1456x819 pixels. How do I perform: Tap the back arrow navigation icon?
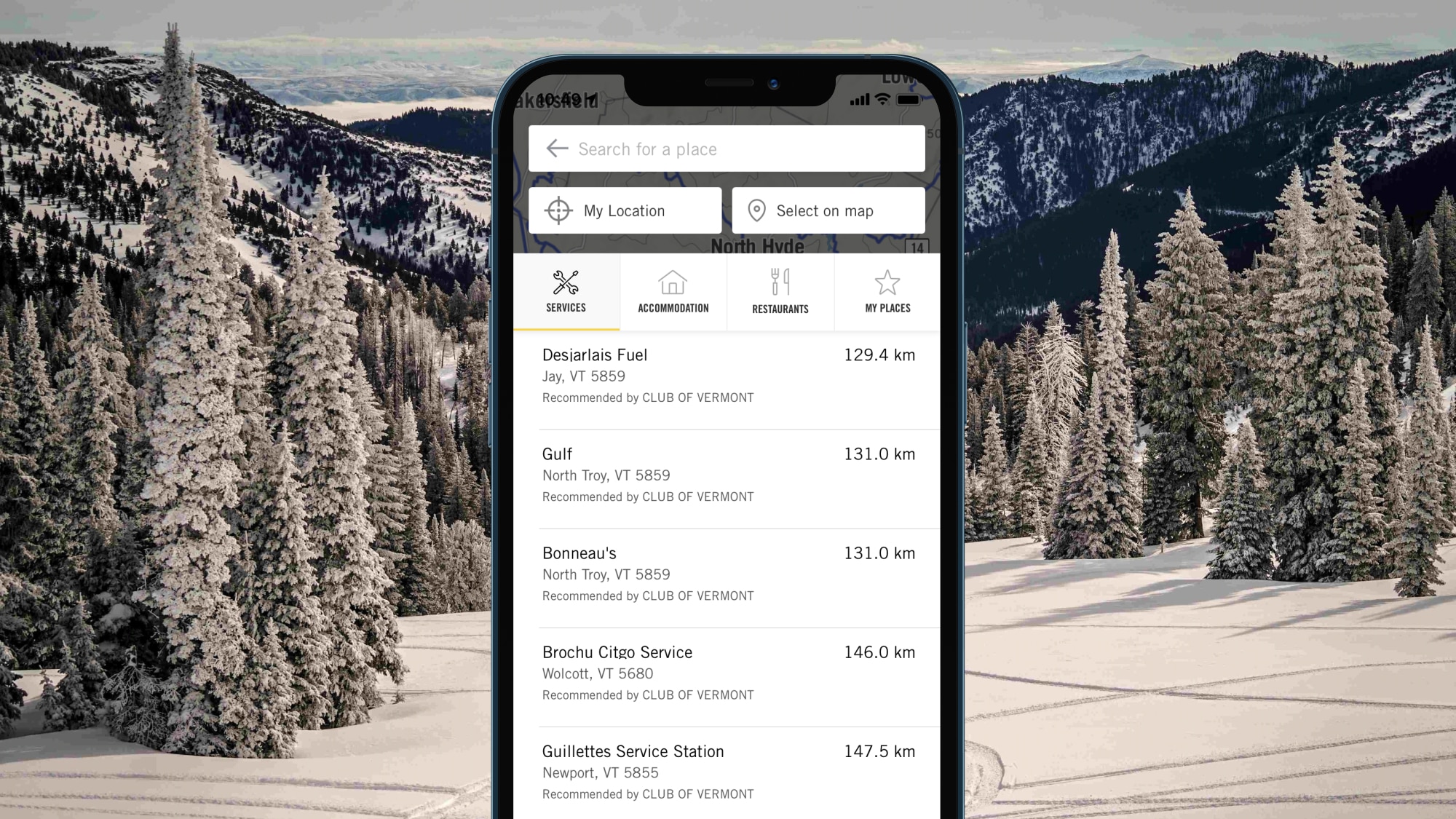pyautogui.click(x=556, y=148)
